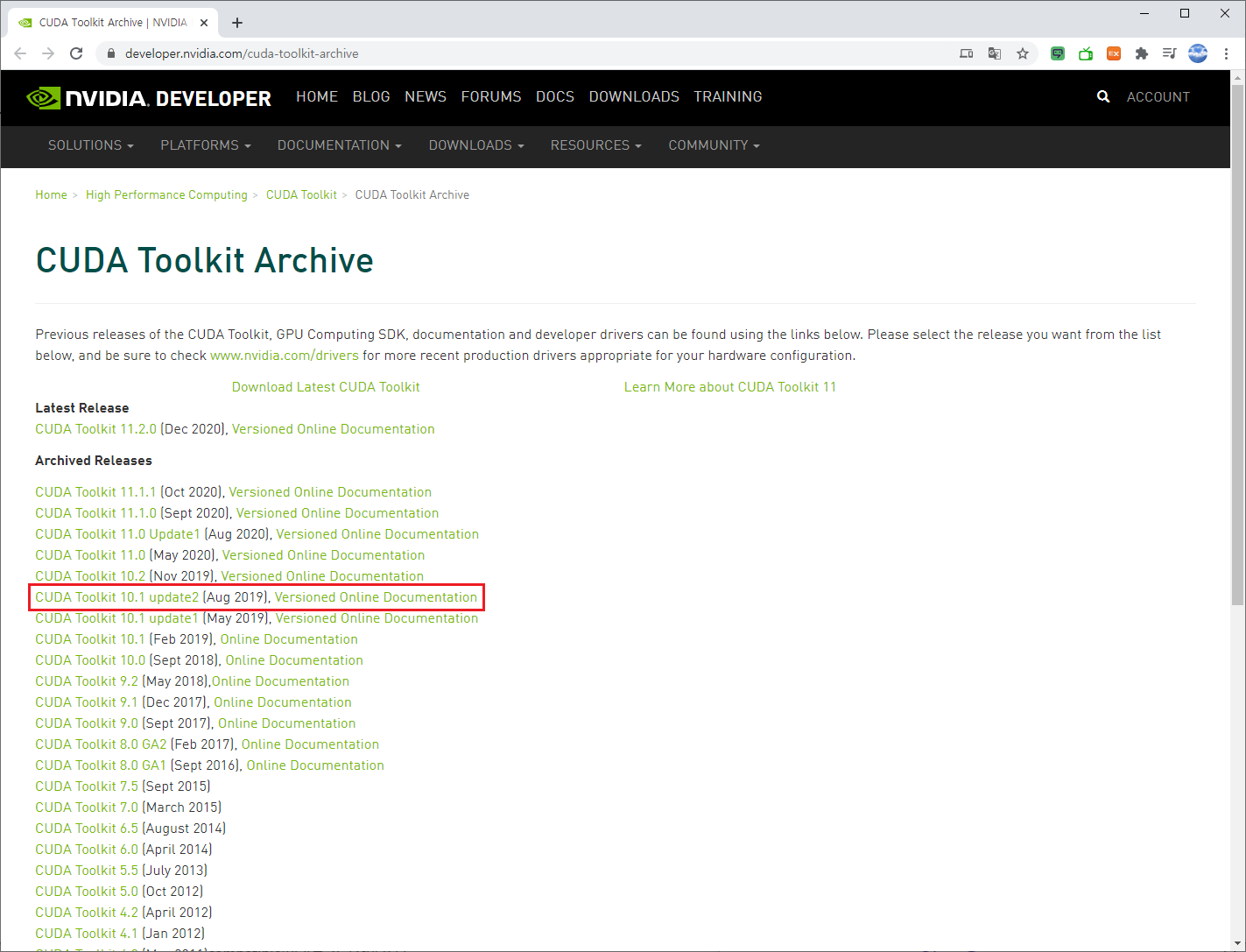The image size is (1246, 952).
Task: Click the orange extension icon
Action: [x=1114, y=53]
